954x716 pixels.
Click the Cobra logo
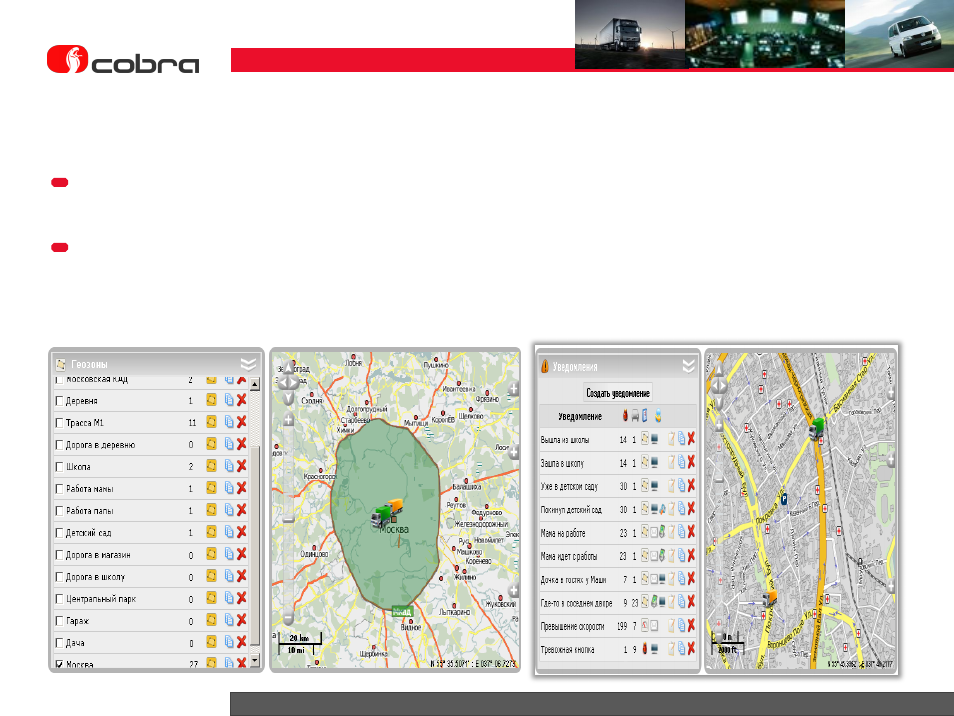124,60
